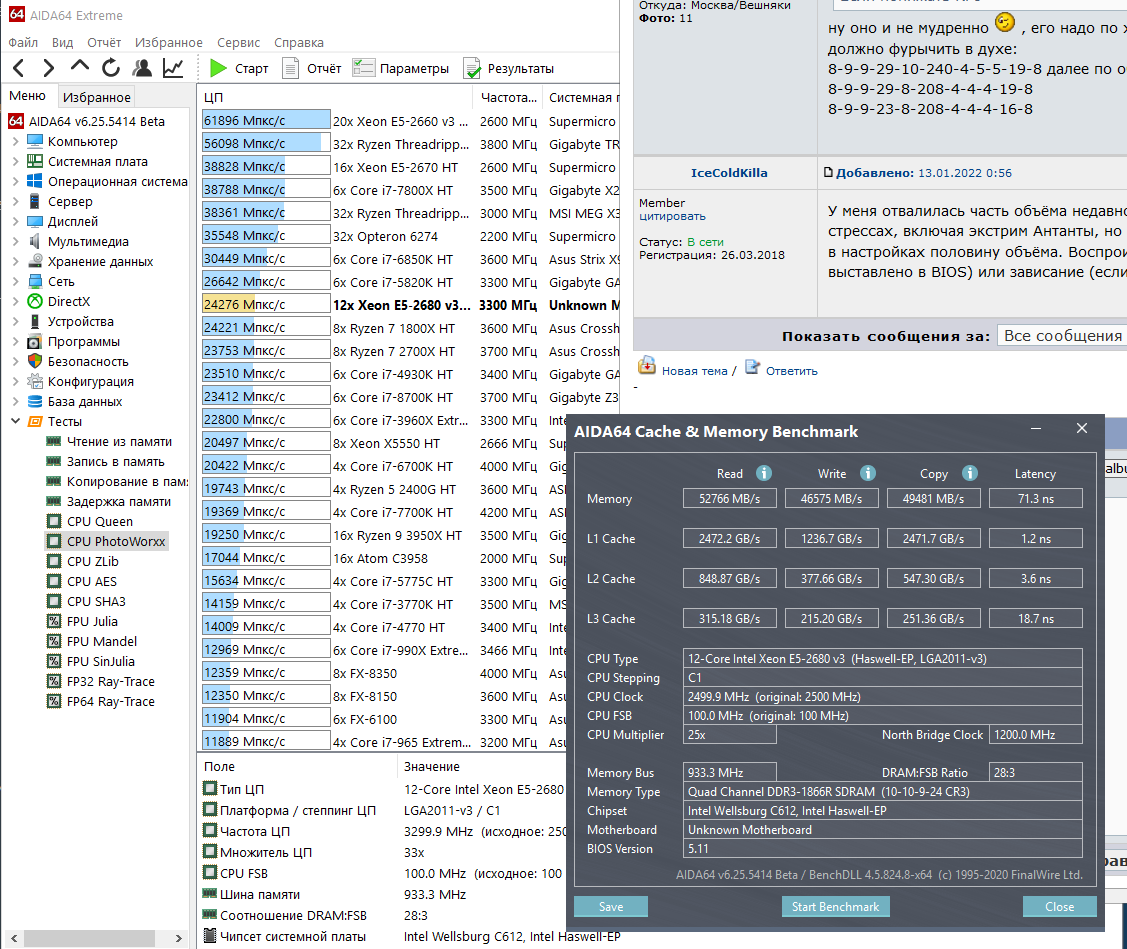
Task: Click Save in benchmark window
Action: [x=611, y=907]
